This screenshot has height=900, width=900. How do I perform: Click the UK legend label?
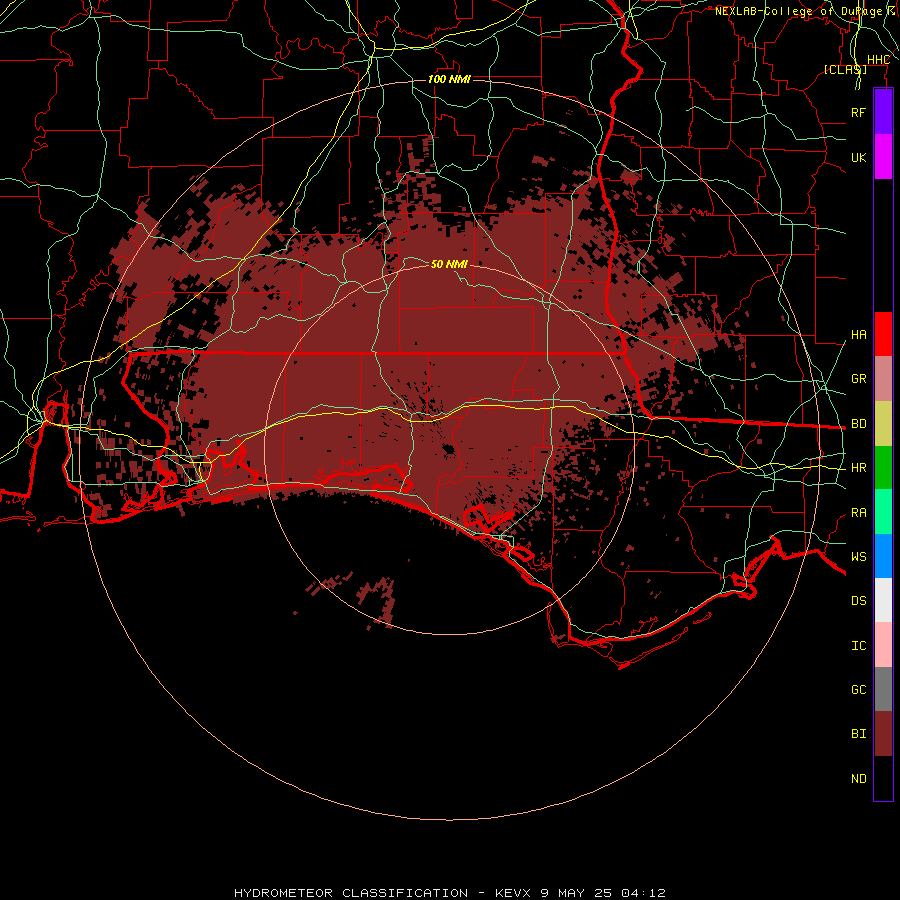[x=858, y=157]
